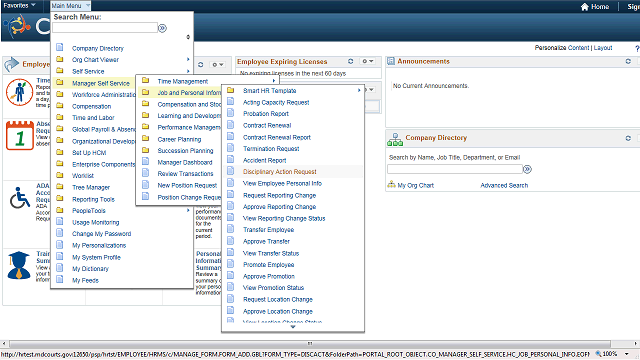Click the My Org Chart link
640x360 pixels.
click(416, 185)
